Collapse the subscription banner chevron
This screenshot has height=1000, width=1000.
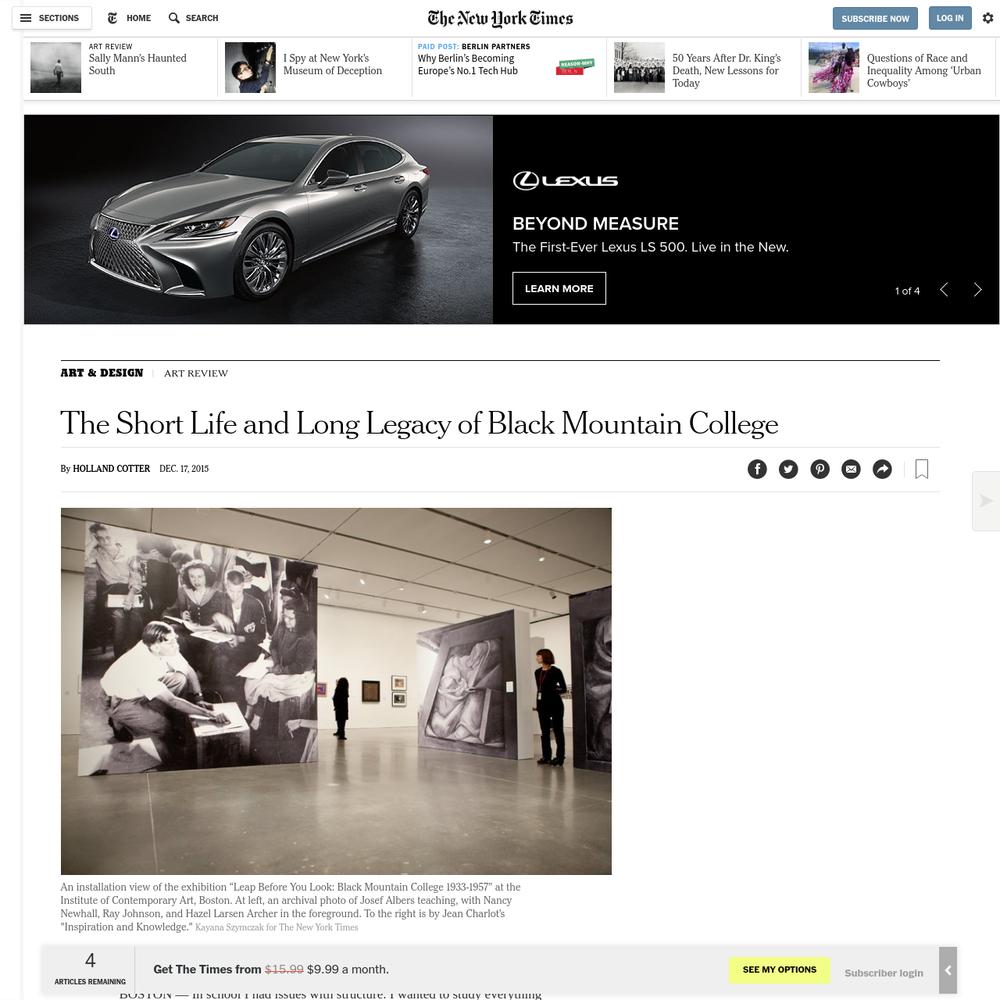click(948, 970)
